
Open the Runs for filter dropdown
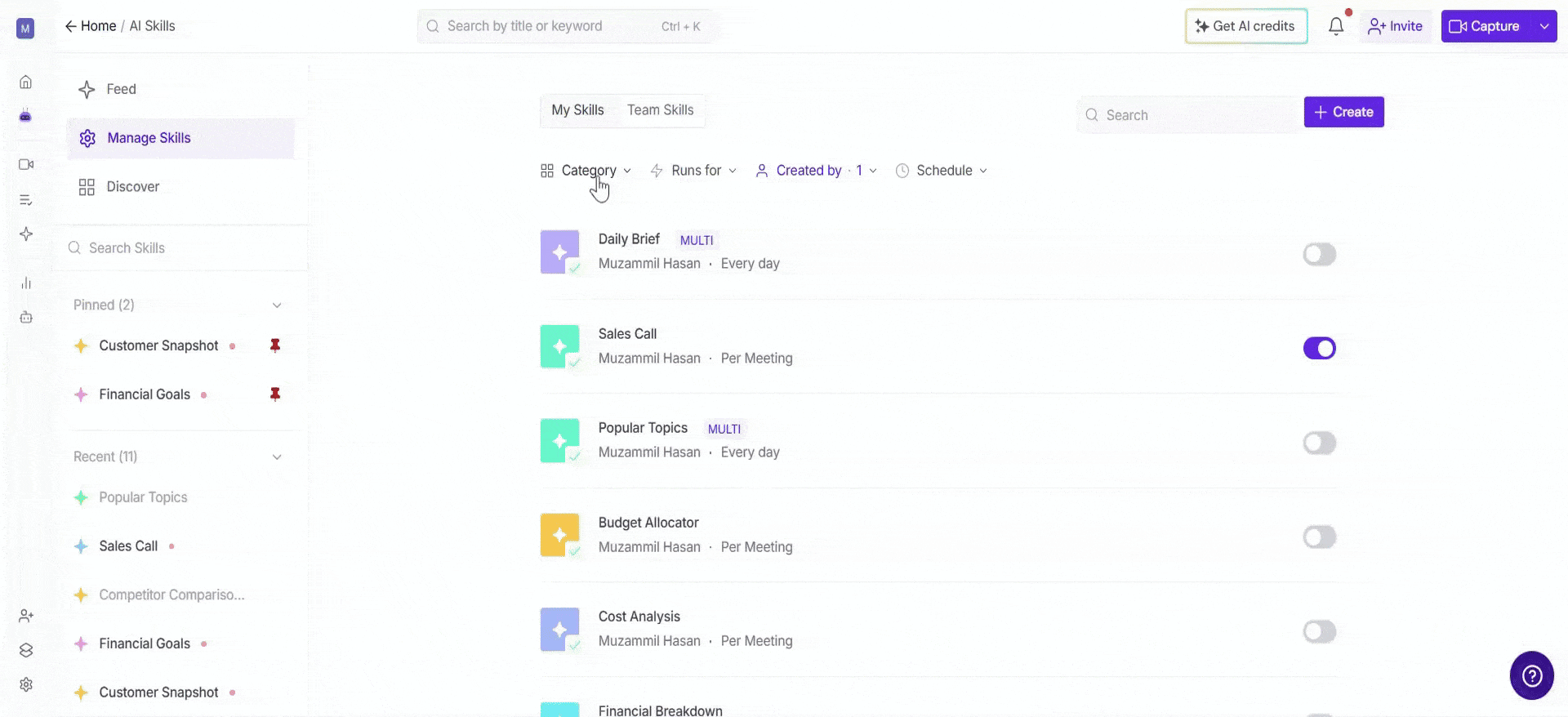coord(693,171)
